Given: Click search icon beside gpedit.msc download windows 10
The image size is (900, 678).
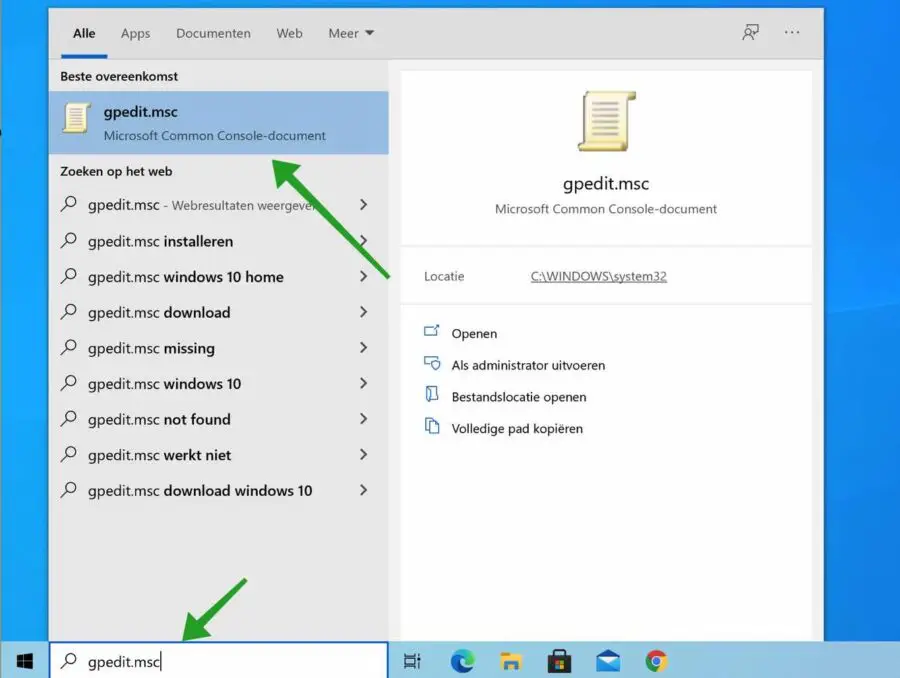Looking at the screenshot, I should 69,489.
